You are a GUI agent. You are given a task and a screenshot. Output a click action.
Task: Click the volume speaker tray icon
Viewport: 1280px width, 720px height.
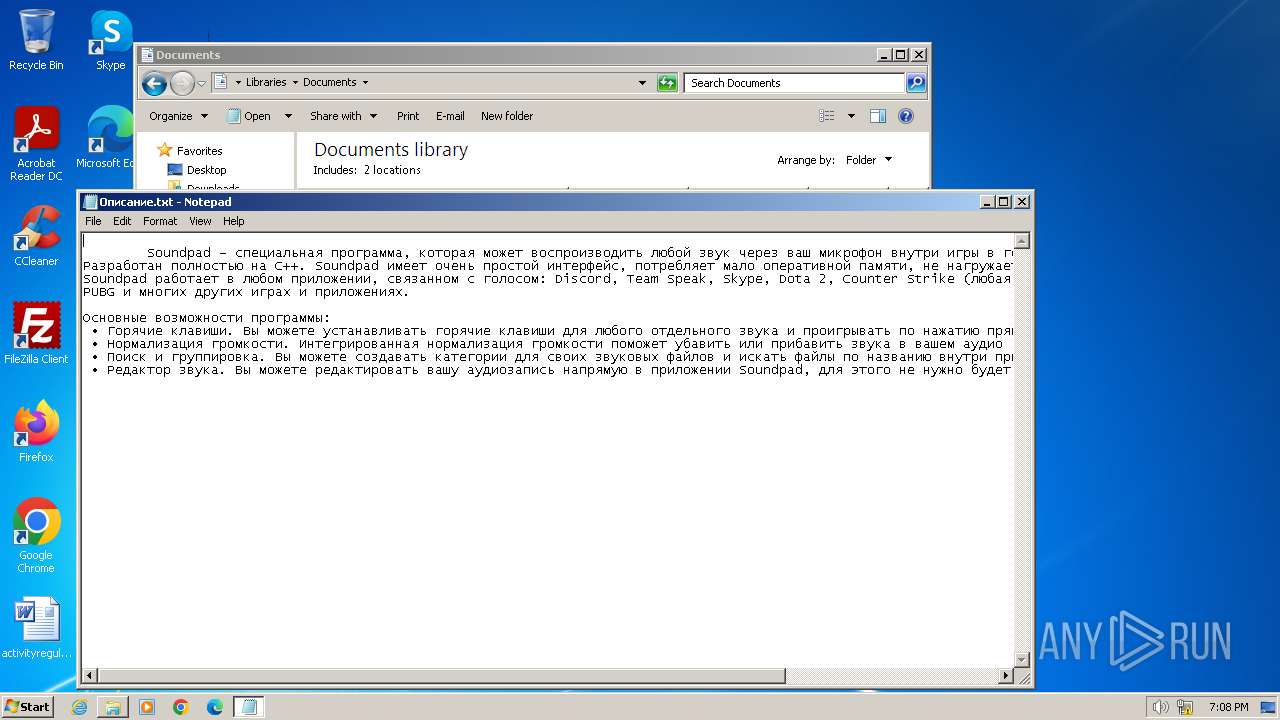(x=1160, y=707)
